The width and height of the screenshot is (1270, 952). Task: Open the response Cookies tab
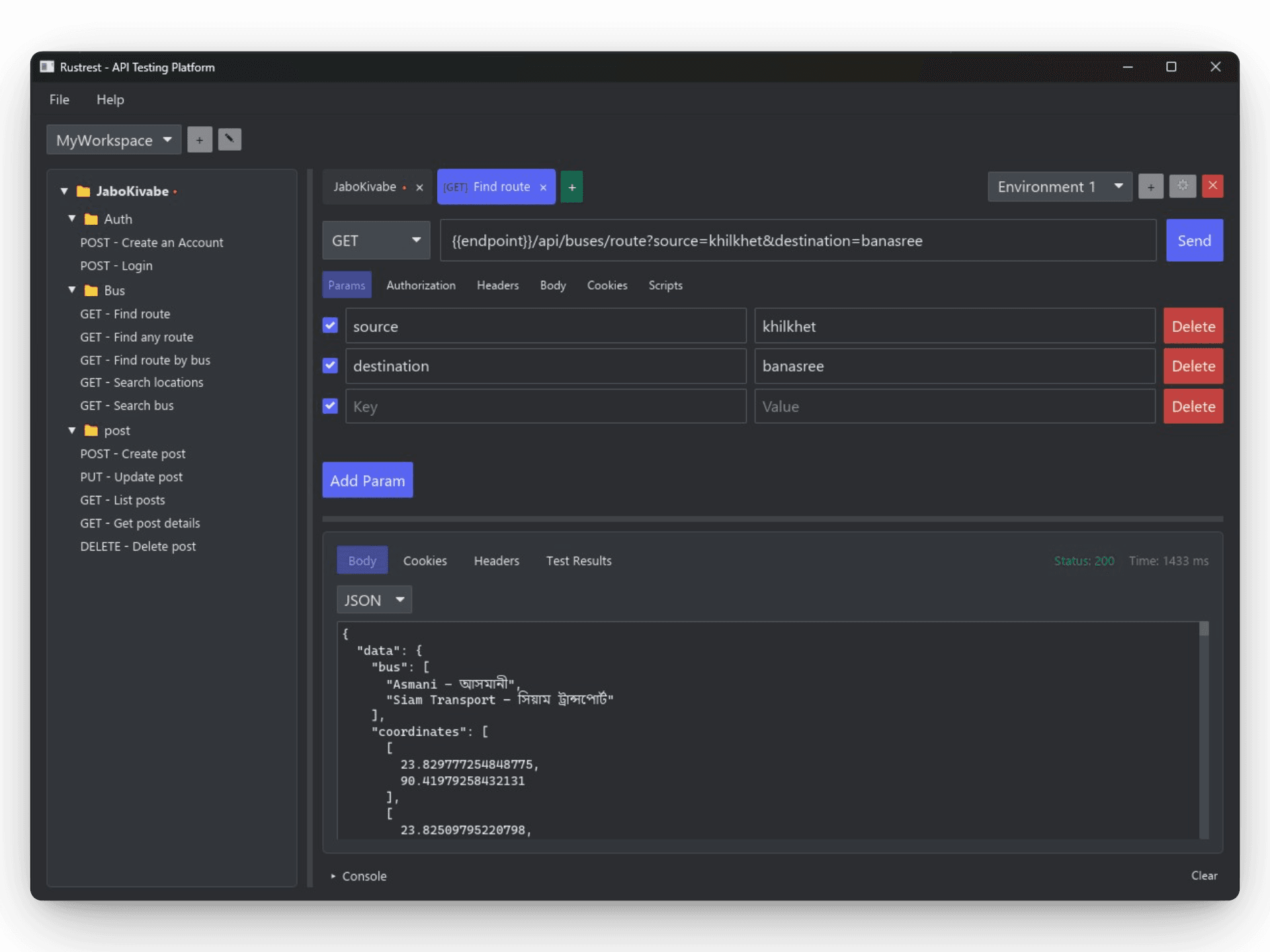[425, 561]
